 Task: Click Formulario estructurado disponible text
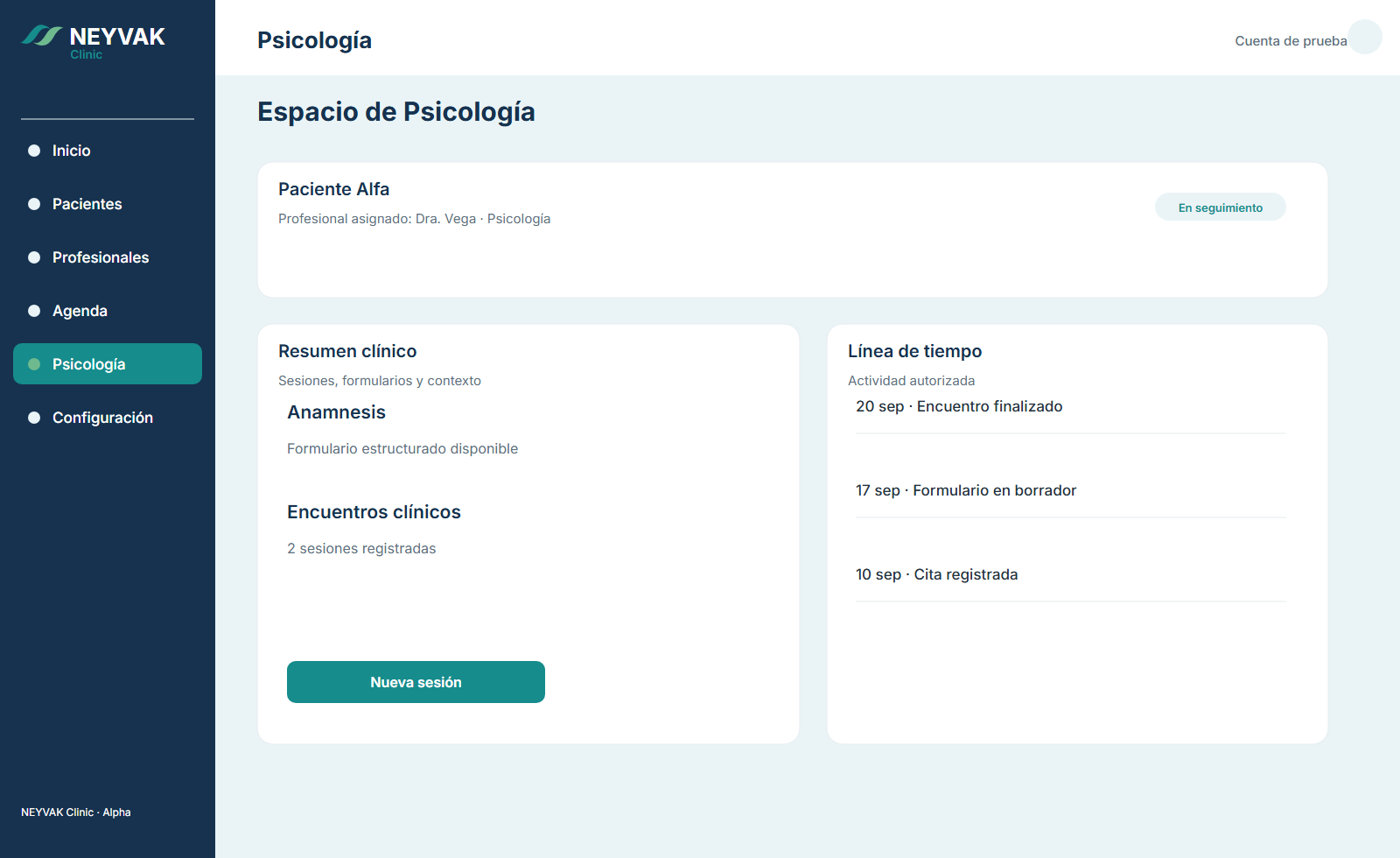(402, 448)
